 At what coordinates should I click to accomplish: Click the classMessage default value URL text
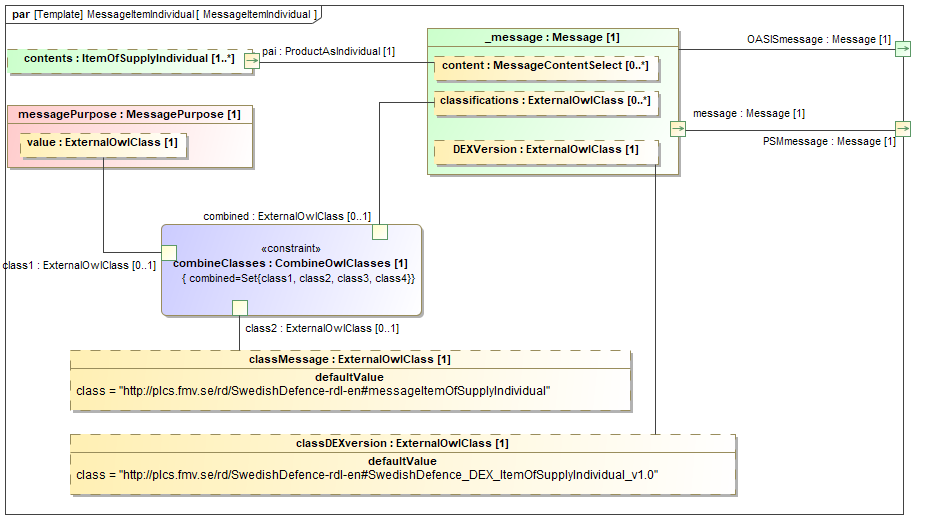pos(313,390)
